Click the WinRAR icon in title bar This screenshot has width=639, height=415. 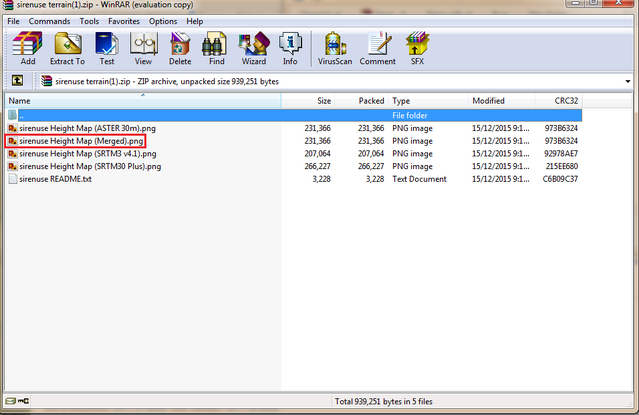click(8, 5)
